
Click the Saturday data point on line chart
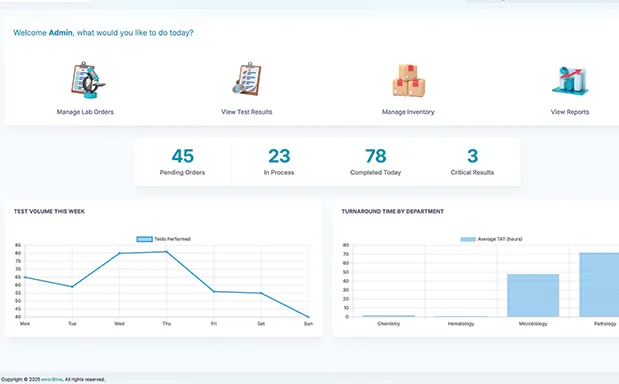click(261, 293)
